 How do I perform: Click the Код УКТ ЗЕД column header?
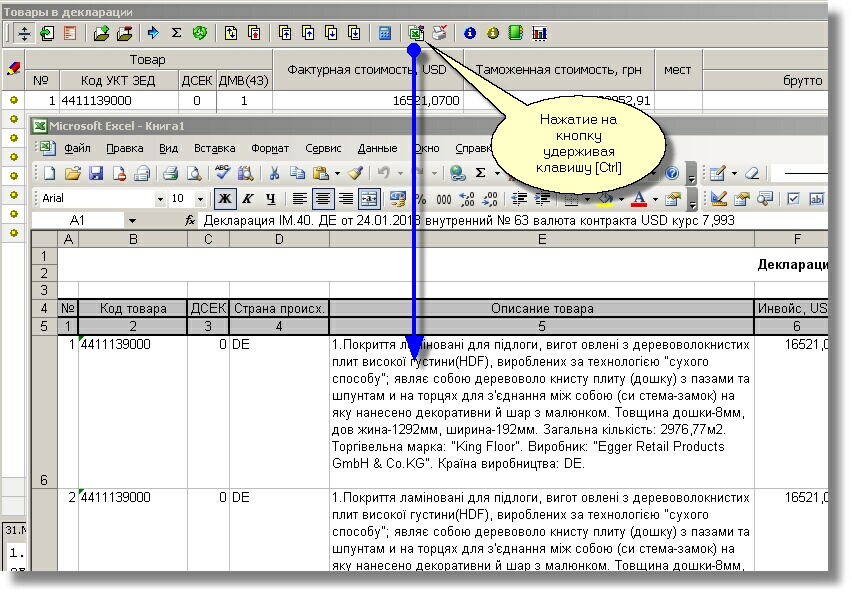pos(118,80)
